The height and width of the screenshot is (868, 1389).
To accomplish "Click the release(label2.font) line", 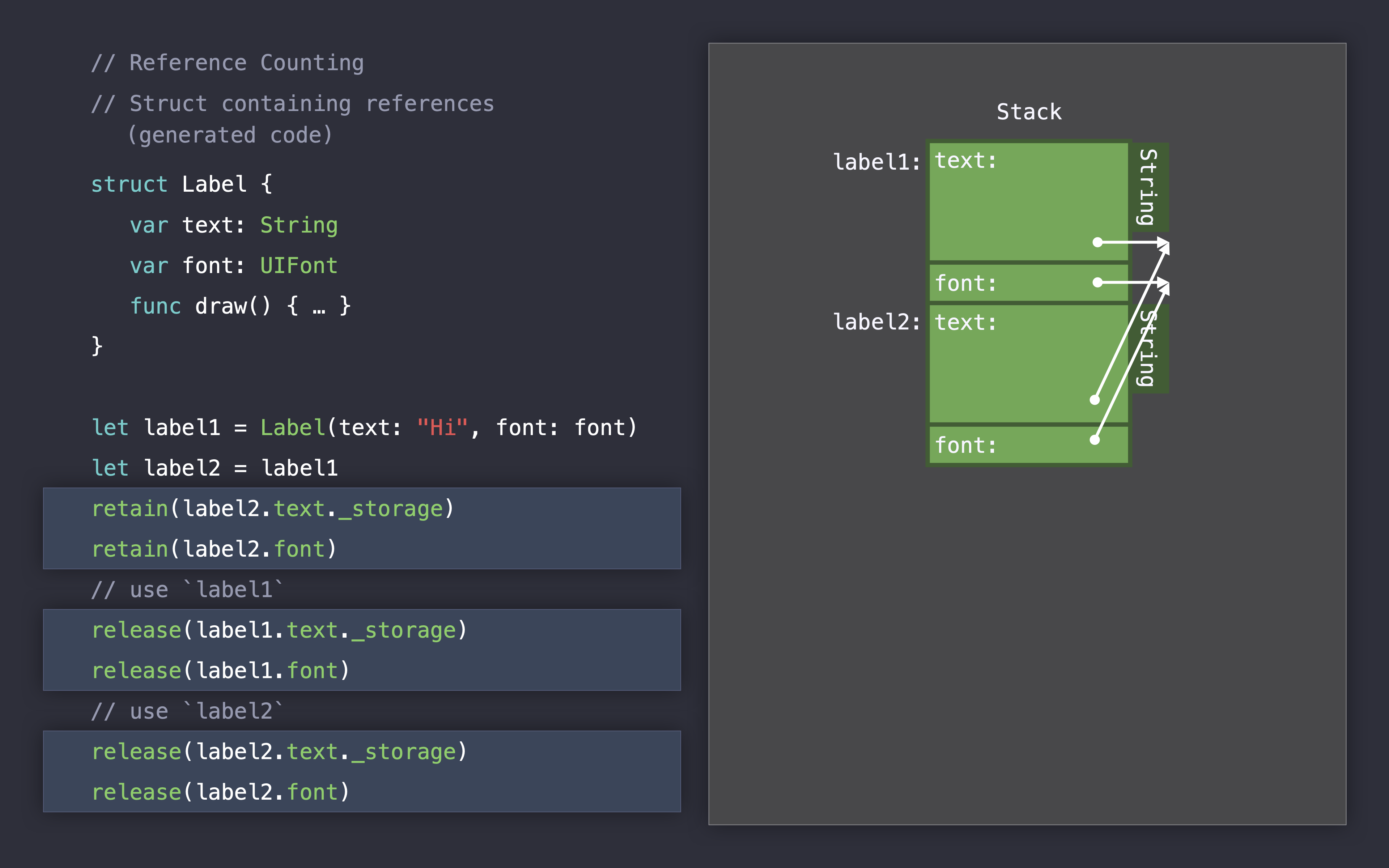I will point(220,792).
